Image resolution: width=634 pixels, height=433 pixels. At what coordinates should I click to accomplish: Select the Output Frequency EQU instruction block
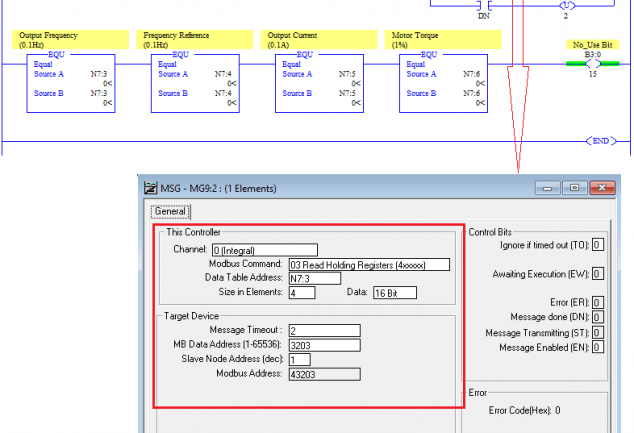[x=71, y=83]
